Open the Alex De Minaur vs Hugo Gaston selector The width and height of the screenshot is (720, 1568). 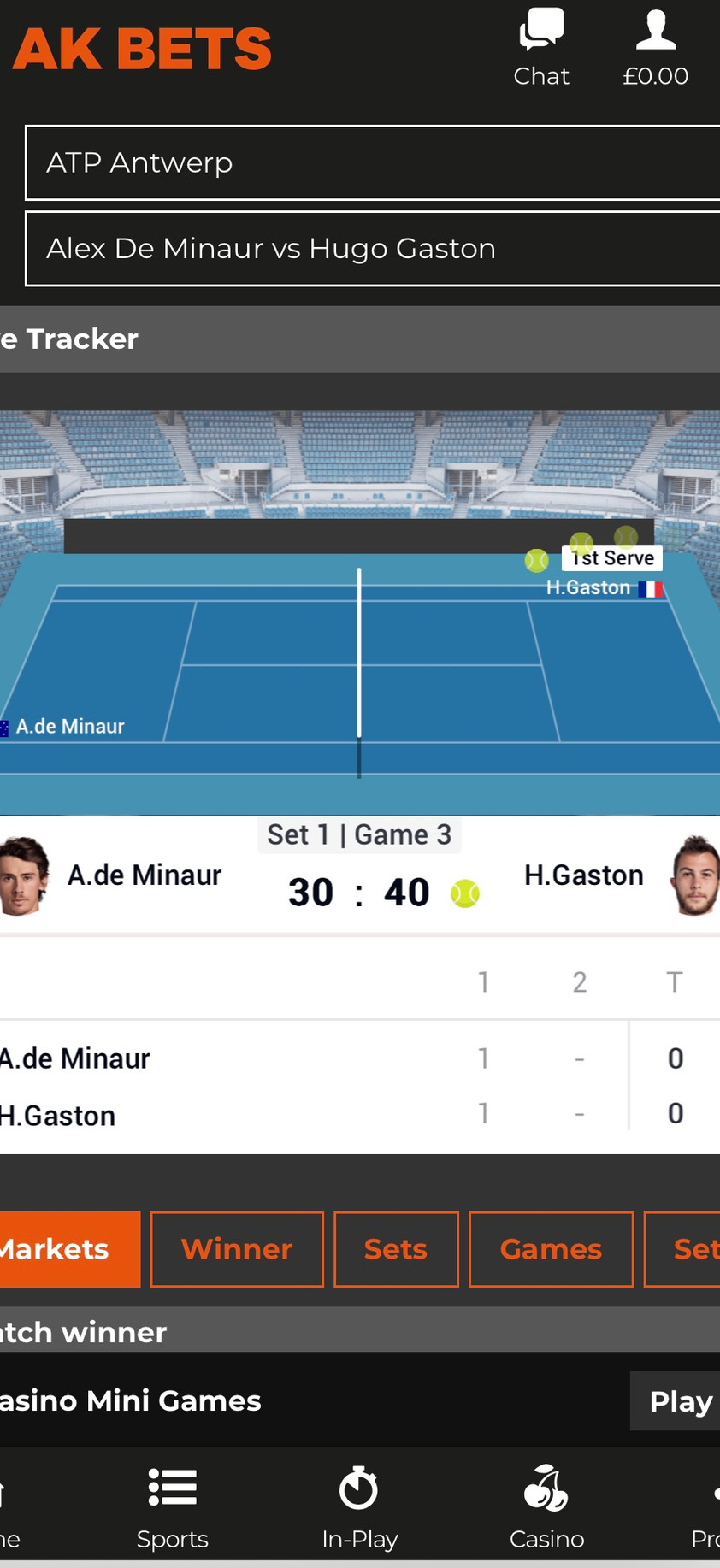373,248
